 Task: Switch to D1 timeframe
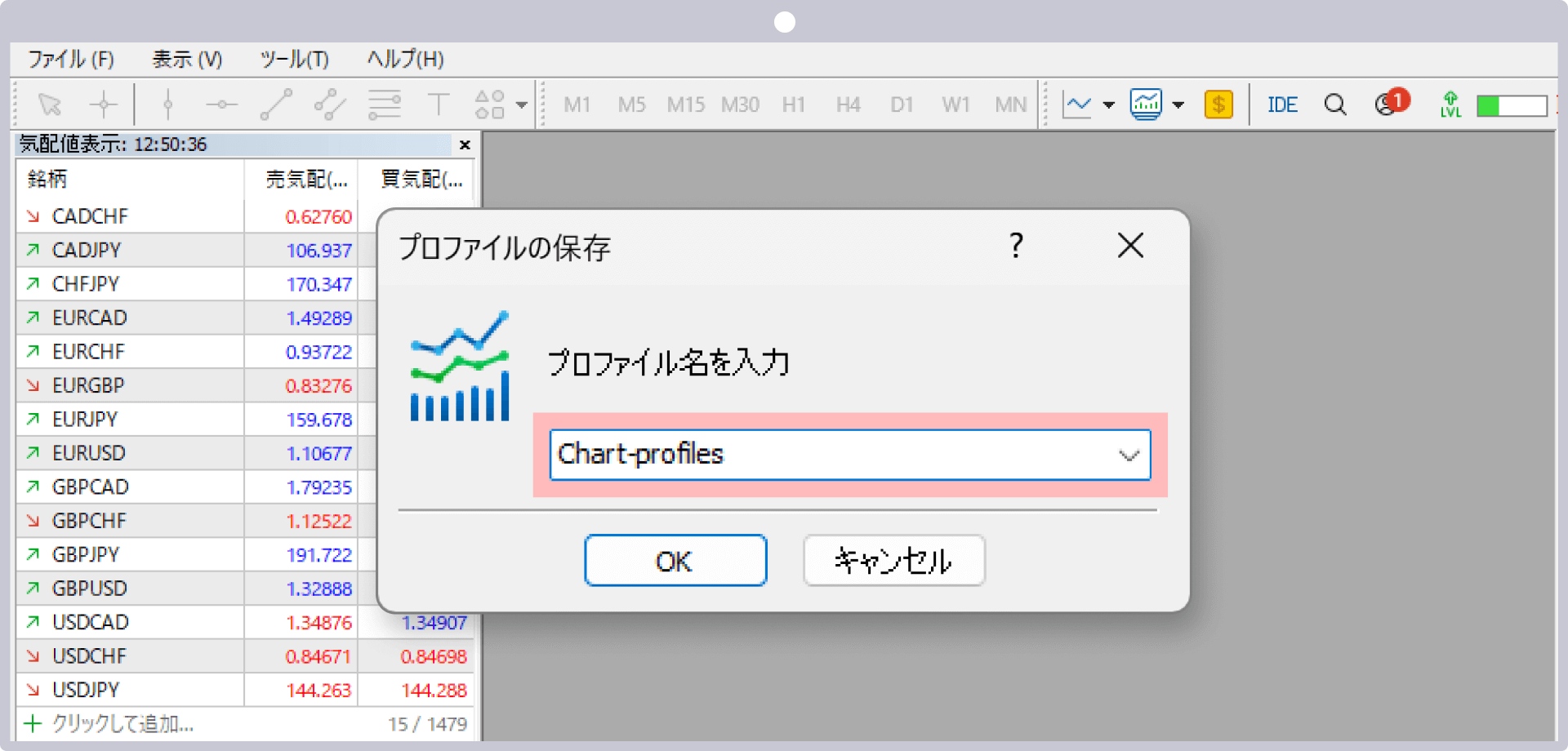click(902, 104)
